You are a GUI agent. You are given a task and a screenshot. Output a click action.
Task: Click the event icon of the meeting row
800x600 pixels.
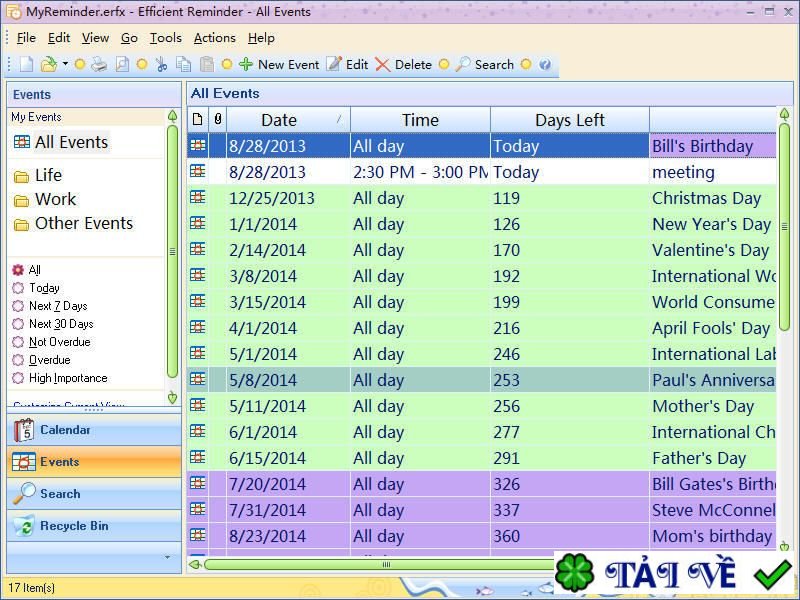click(198, 171)
